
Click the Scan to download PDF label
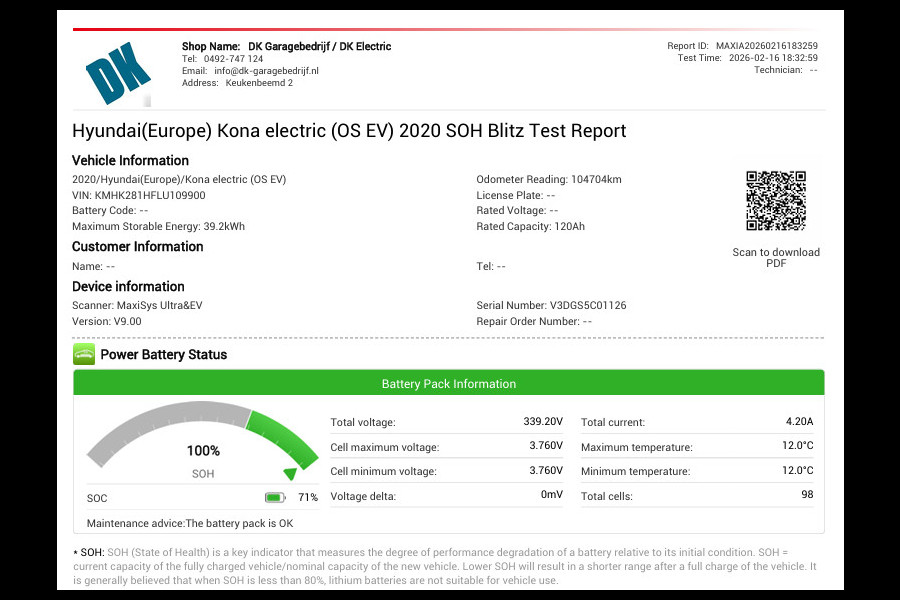point(776,257)
